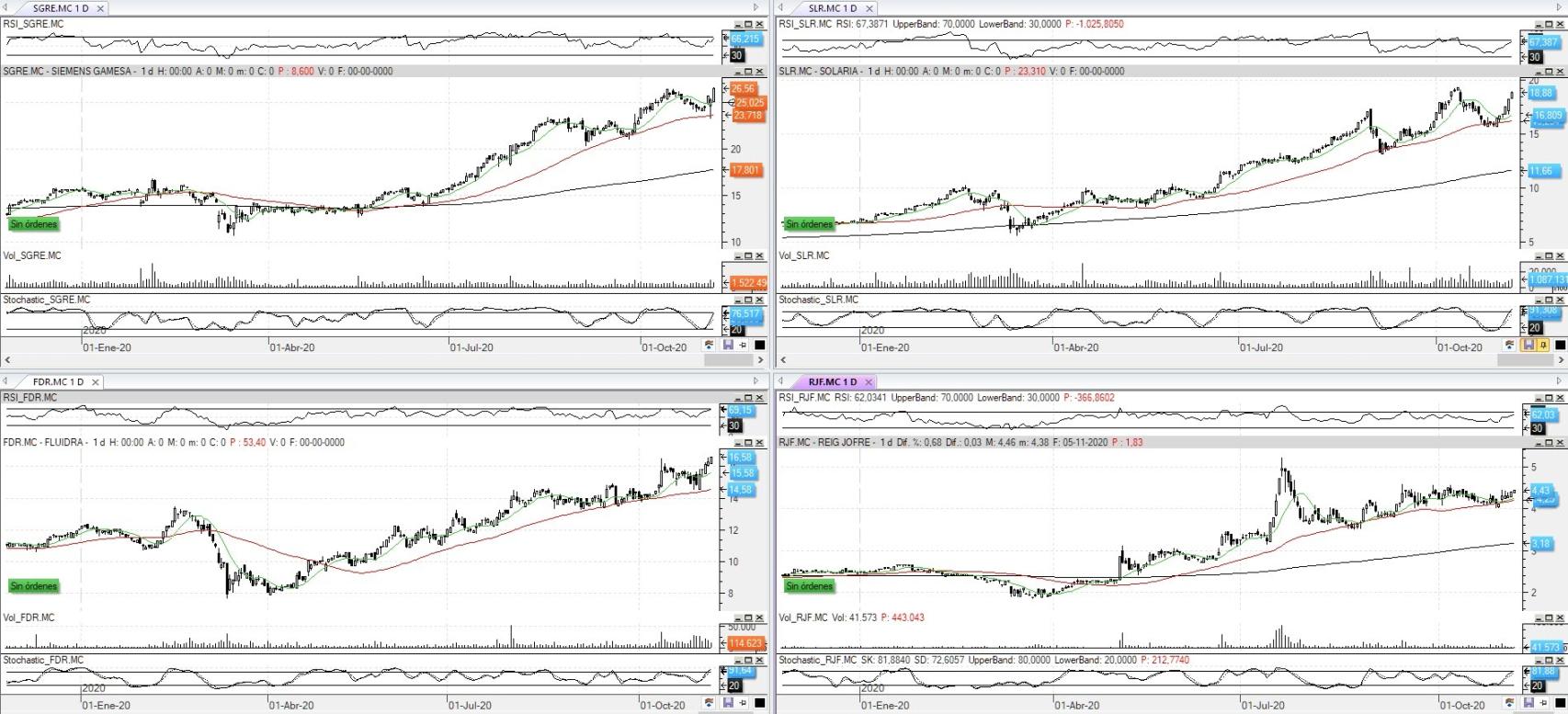The image size is (1568, 714).
Task: Close the Vol_FDR.MC volume panel
Action: [x=760, y=618]
